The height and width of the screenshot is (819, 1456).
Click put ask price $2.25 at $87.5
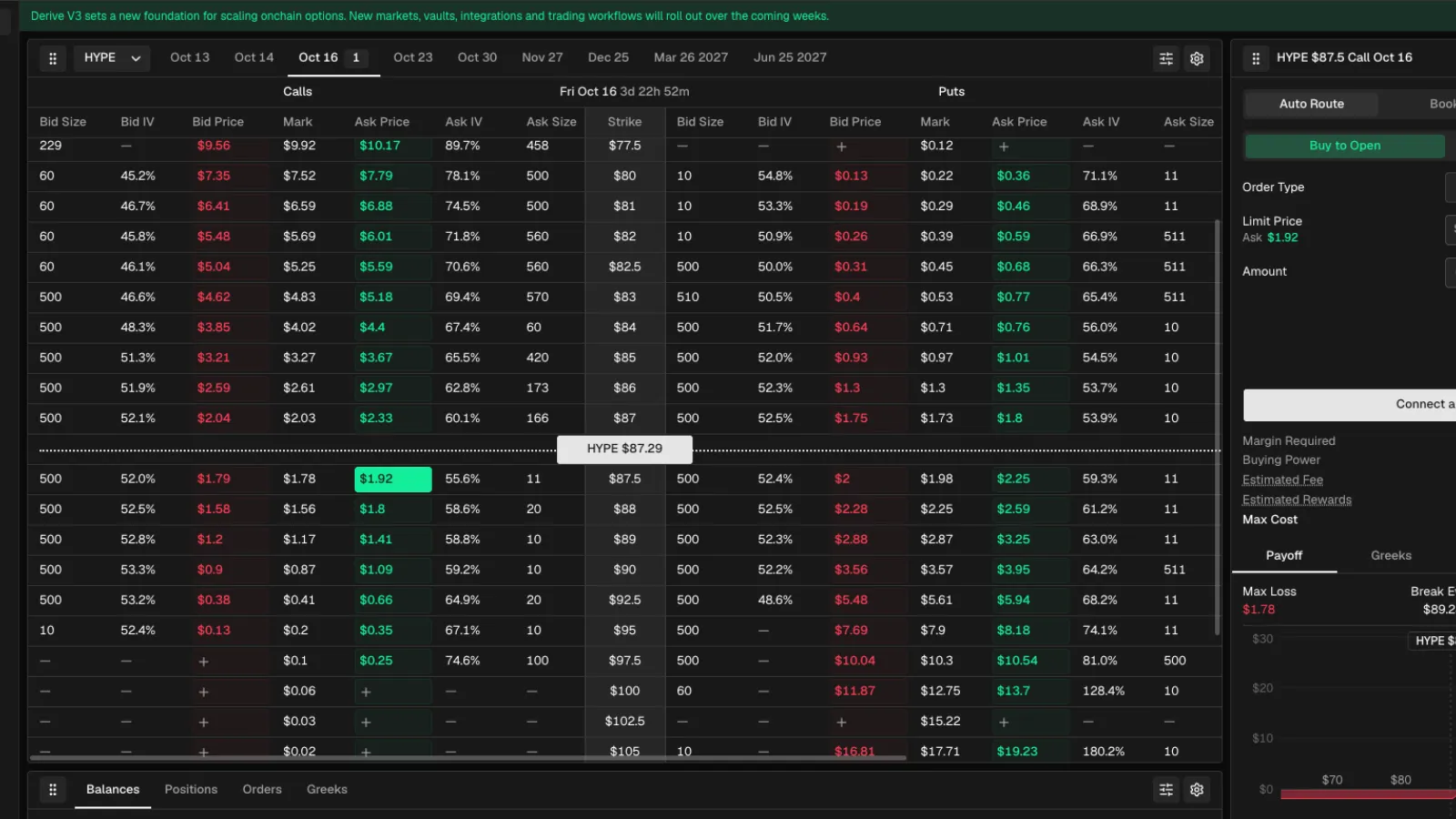[1013, 480]
